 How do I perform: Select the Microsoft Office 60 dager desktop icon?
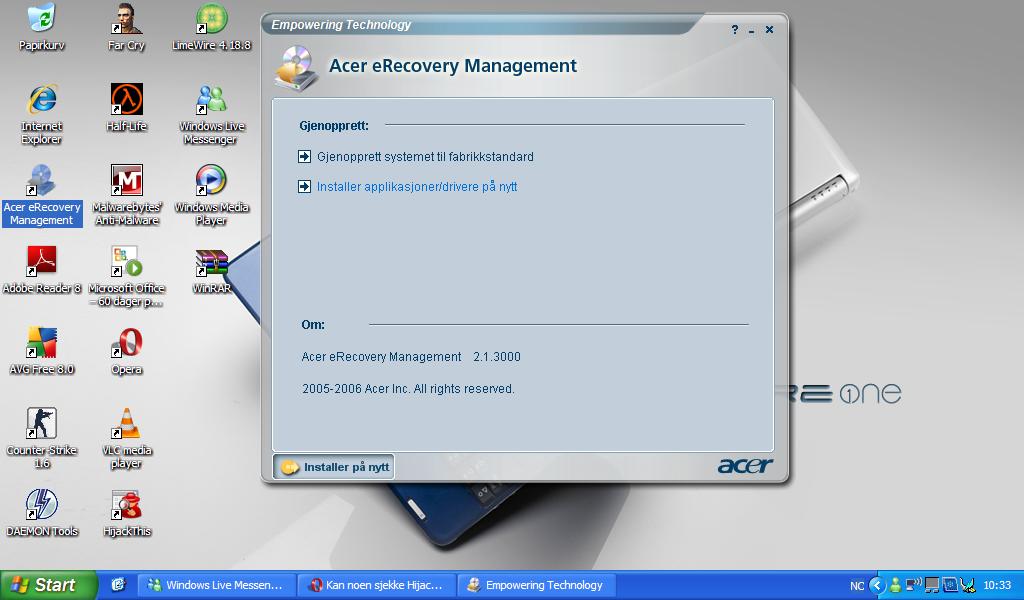(126, 276)
